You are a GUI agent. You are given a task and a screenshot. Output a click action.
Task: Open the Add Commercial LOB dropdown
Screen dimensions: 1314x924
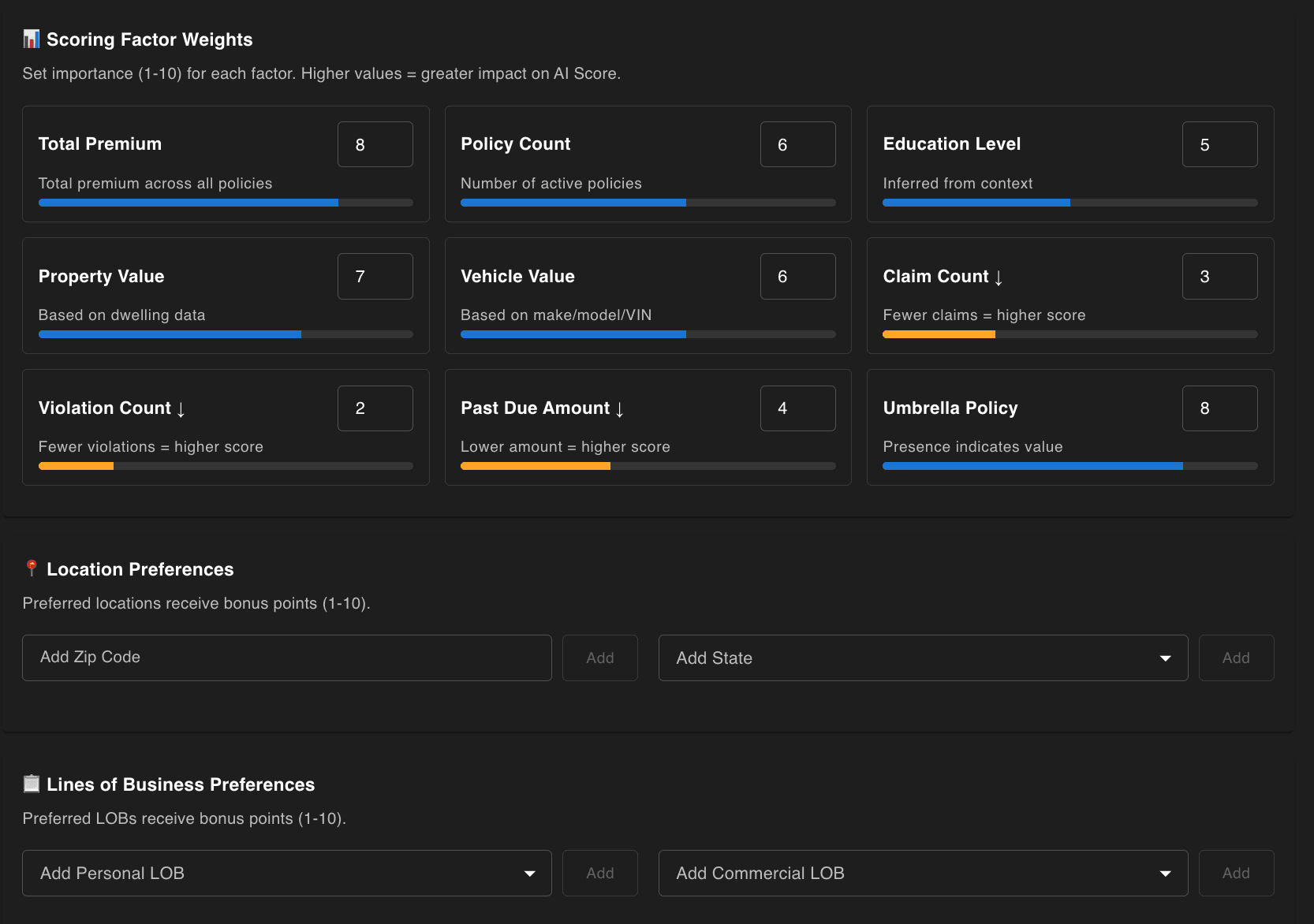pyautogui.click(x=924, y=873)
